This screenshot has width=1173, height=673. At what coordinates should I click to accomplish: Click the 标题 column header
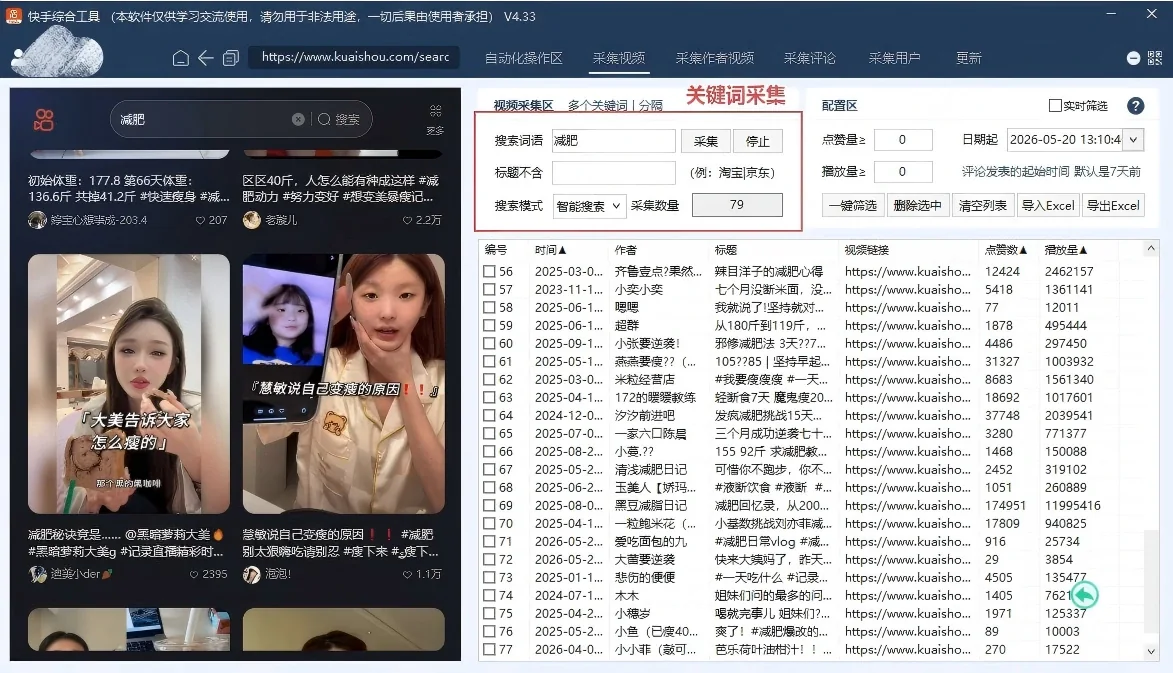click(726, 250)
